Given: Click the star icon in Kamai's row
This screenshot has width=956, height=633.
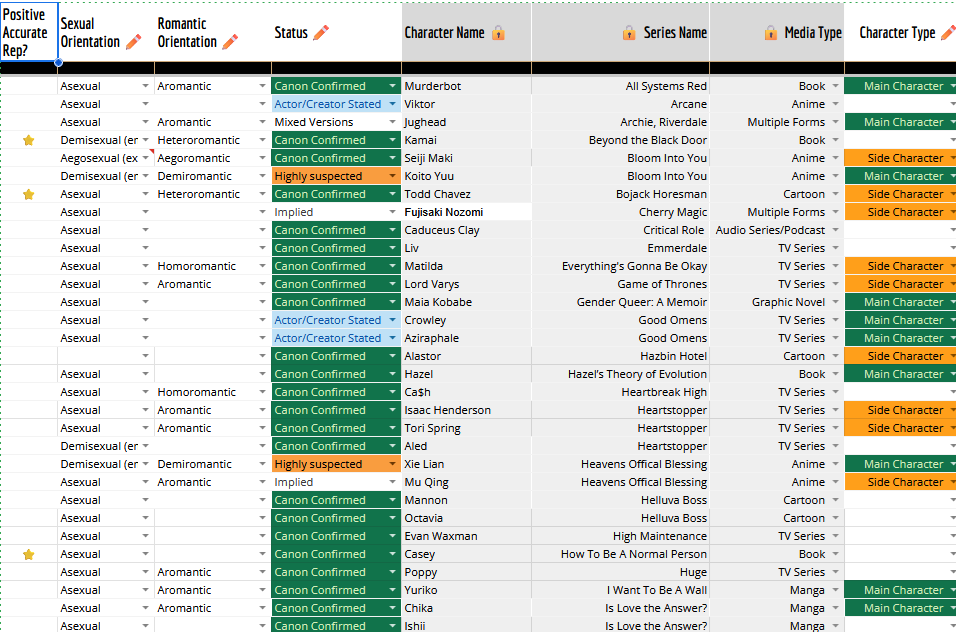Looking at the screenshot, I should pyautogui.click(x=29, y=140).
